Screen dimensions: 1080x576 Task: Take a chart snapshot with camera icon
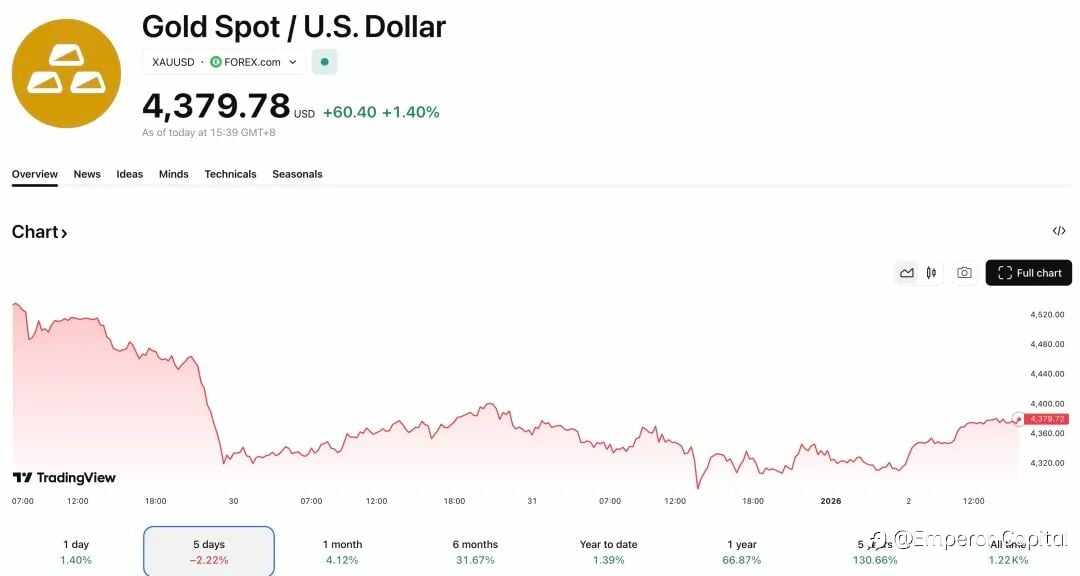pos(964,273)
